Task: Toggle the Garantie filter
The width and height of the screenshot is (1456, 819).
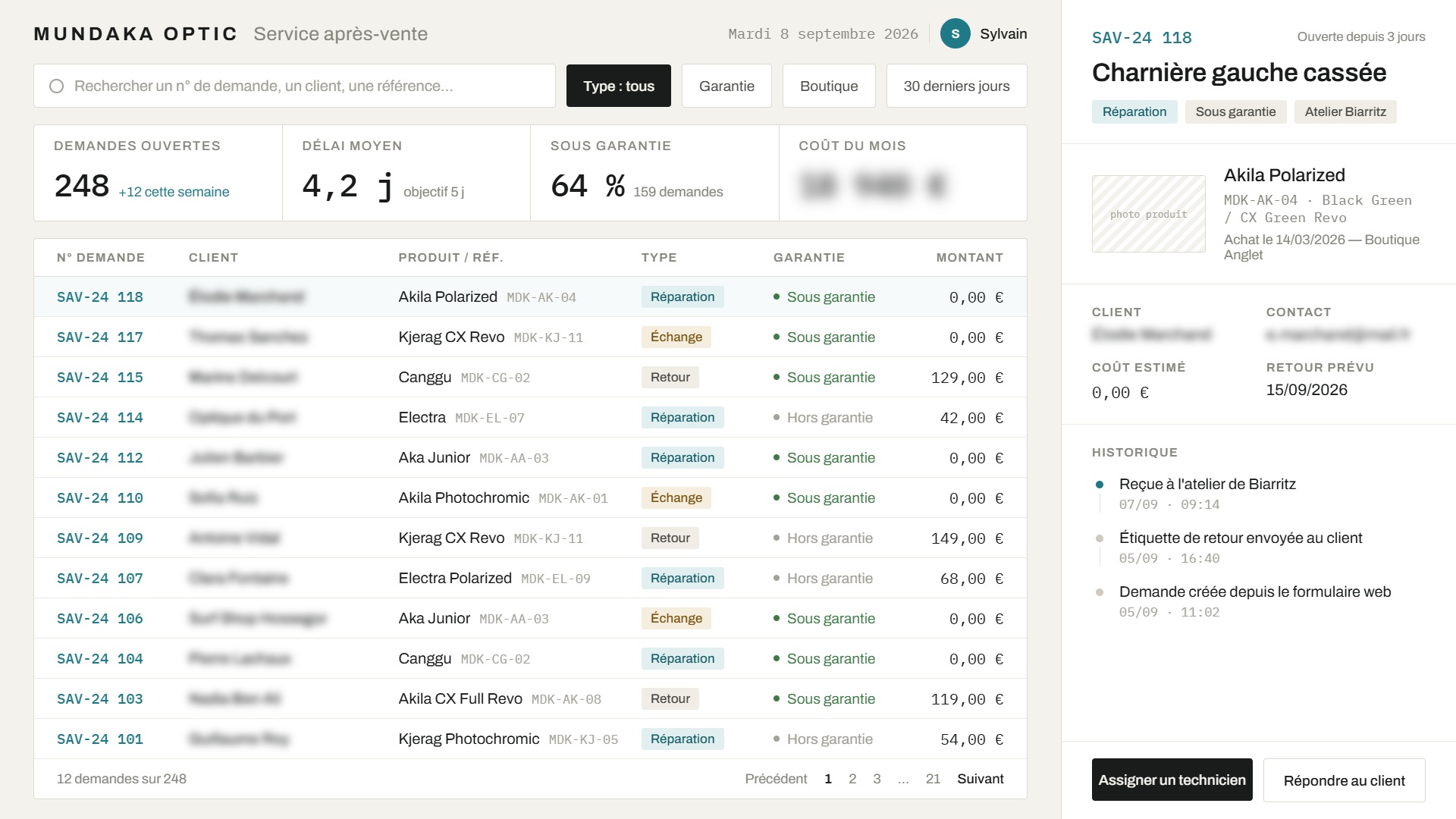Action: click(726, 86)
